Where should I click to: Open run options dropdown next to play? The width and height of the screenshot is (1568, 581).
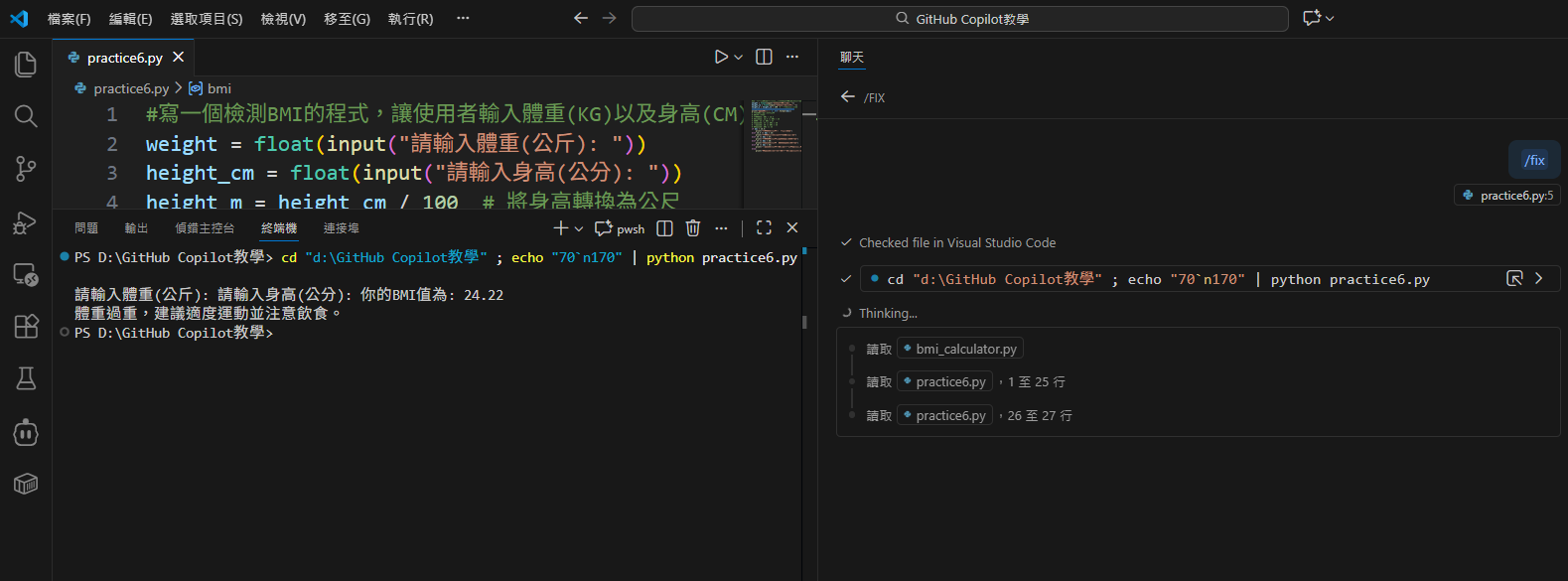pos(739,58)
